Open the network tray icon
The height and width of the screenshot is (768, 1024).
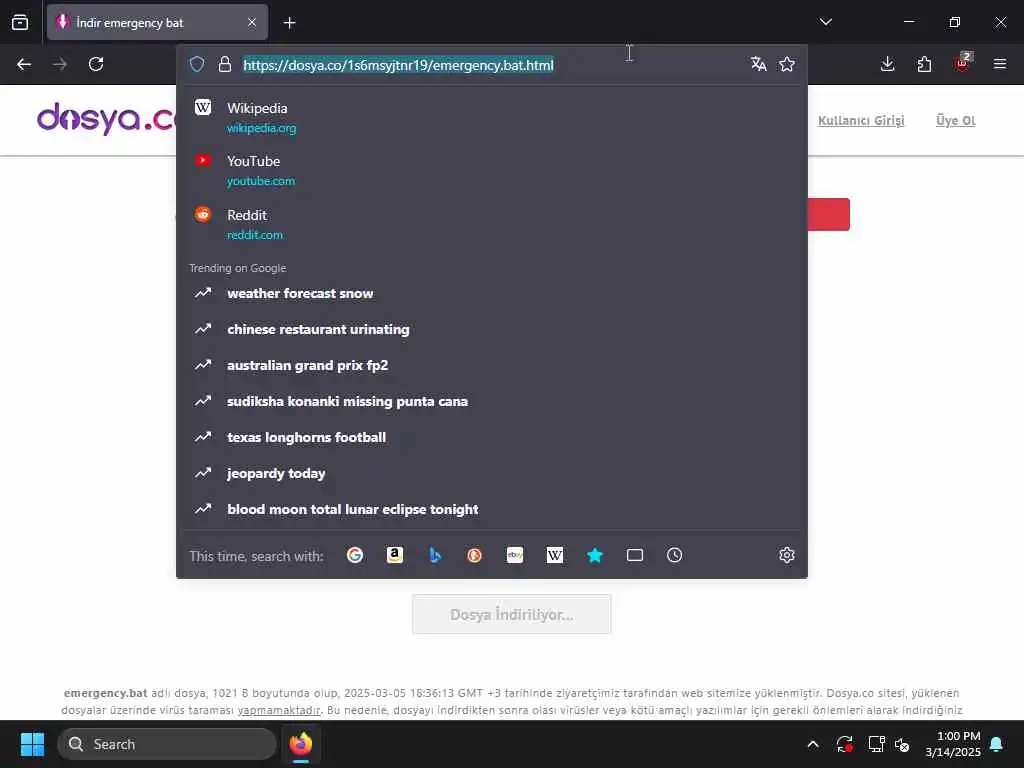[876, 744]
